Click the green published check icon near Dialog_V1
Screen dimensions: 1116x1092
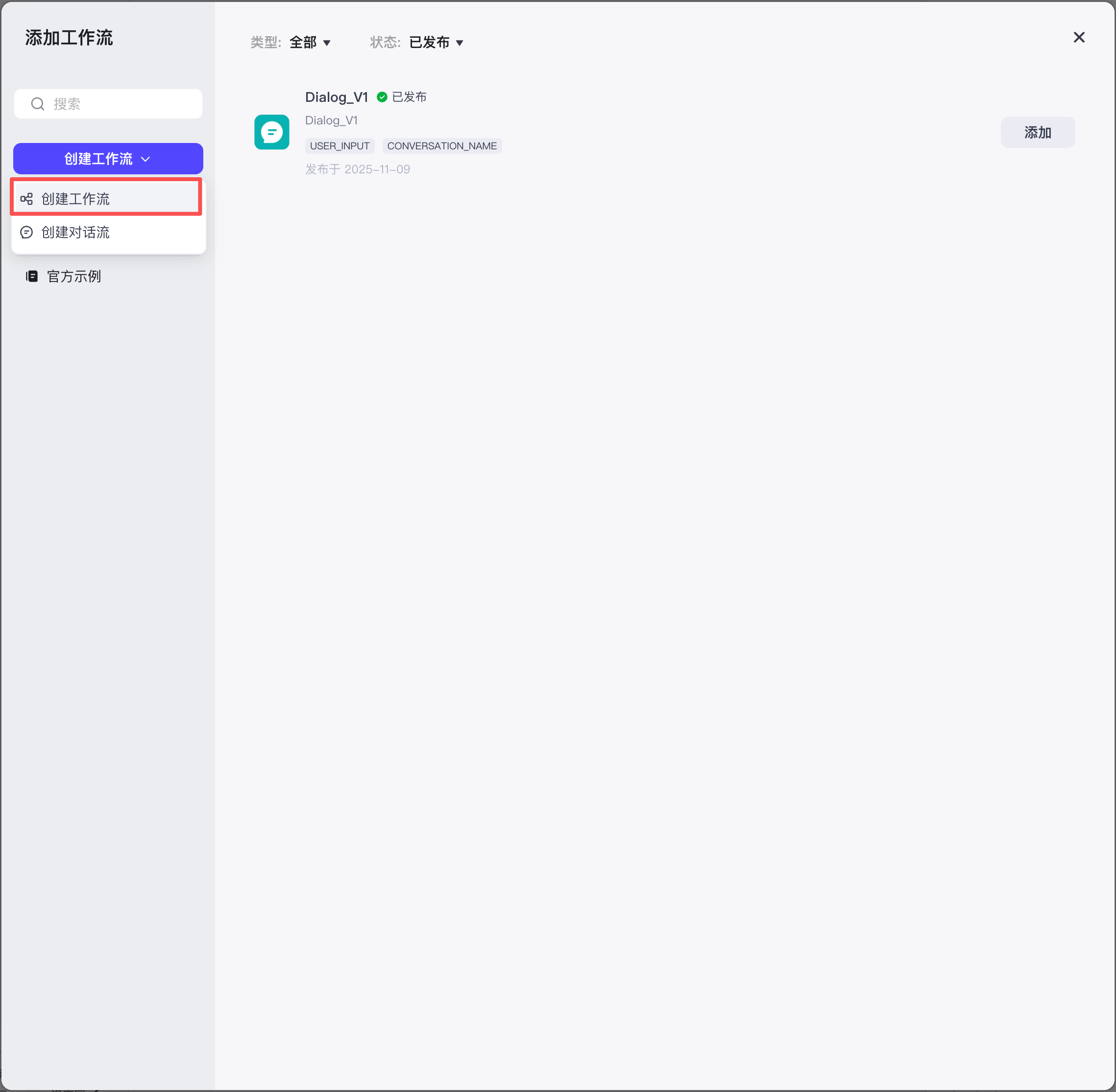click(x=382, y=96)
